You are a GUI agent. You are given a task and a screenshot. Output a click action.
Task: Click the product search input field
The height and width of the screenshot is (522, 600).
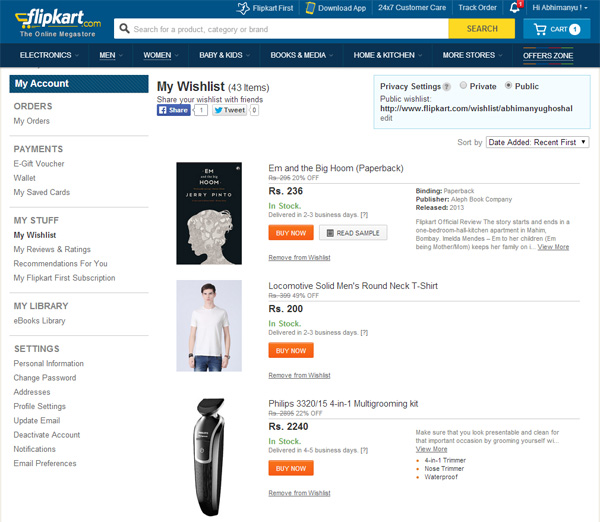pos(281,29)
